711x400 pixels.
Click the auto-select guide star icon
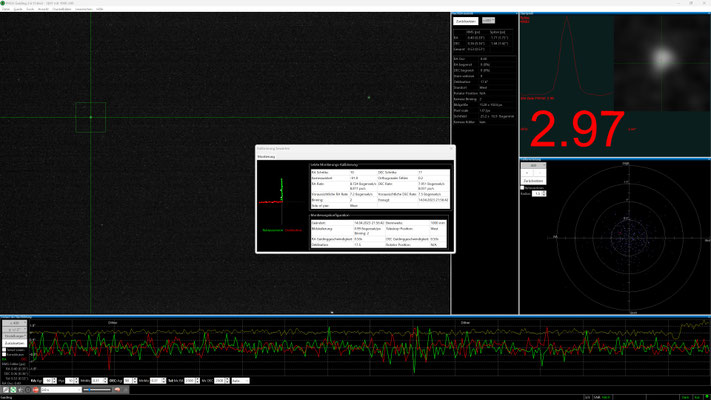pos(21,390)
